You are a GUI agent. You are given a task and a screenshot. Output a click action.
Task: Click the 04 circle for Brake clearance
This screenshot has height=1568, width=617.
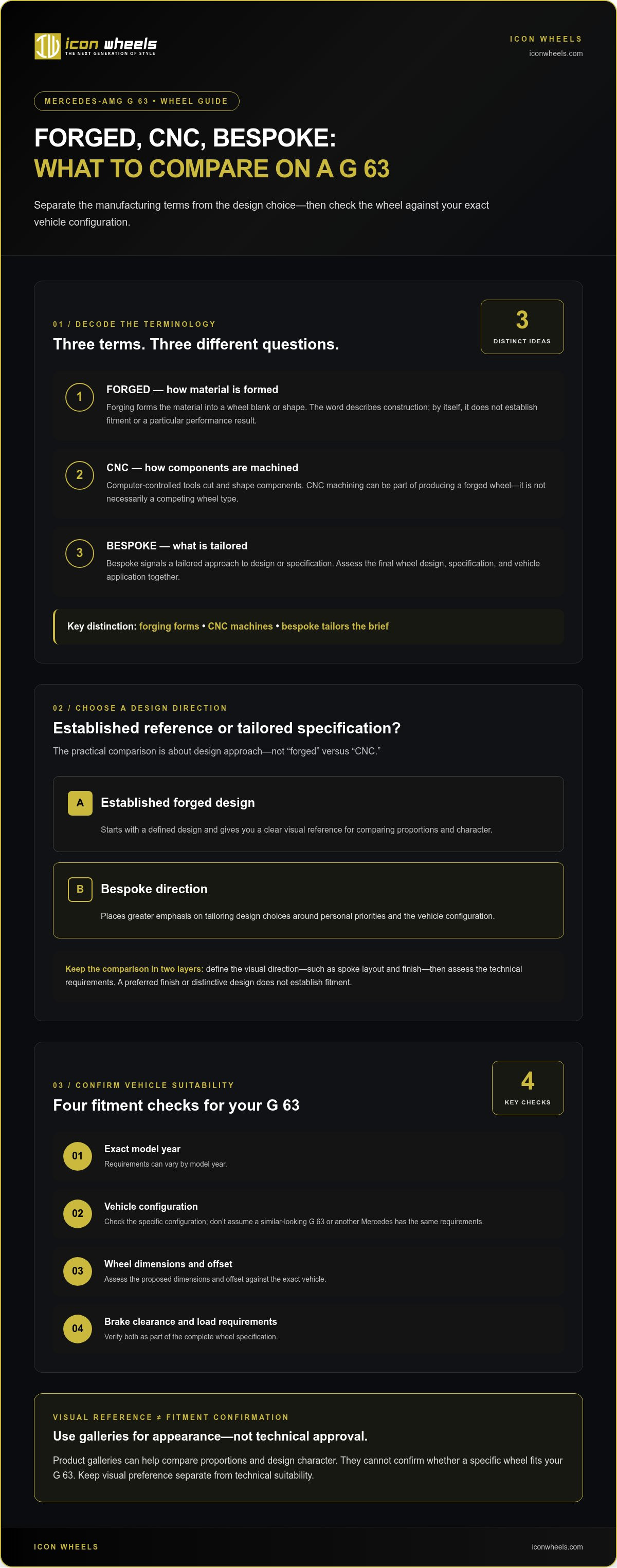(x=77, y=1328)
